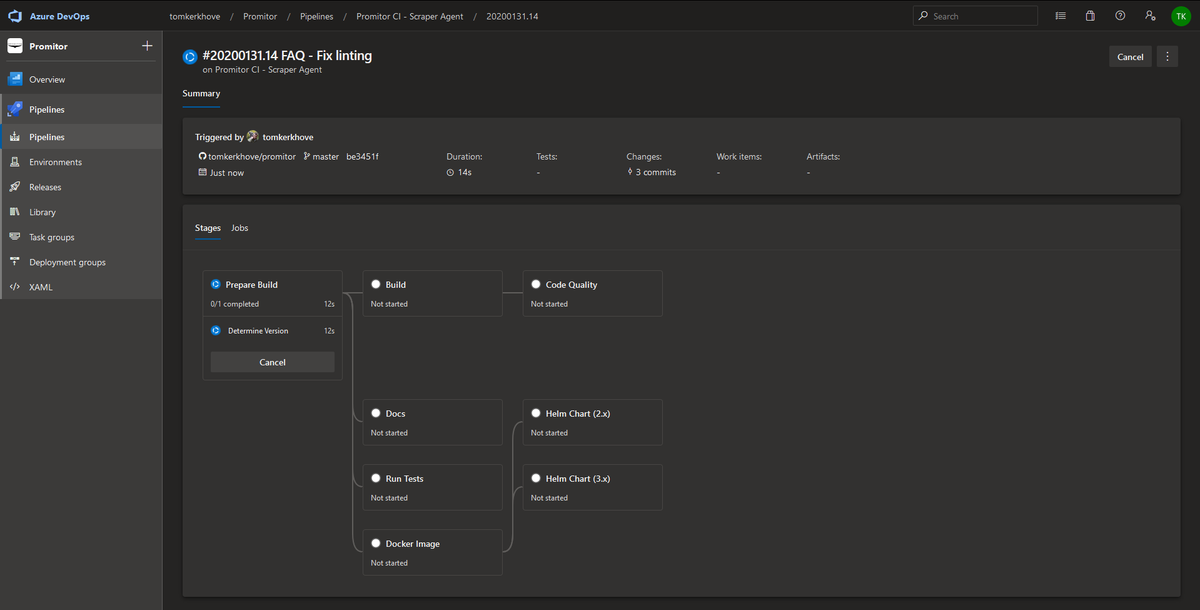Click the Docs stage status icon
Screen dimensions: 1200x610
[375, 413]
